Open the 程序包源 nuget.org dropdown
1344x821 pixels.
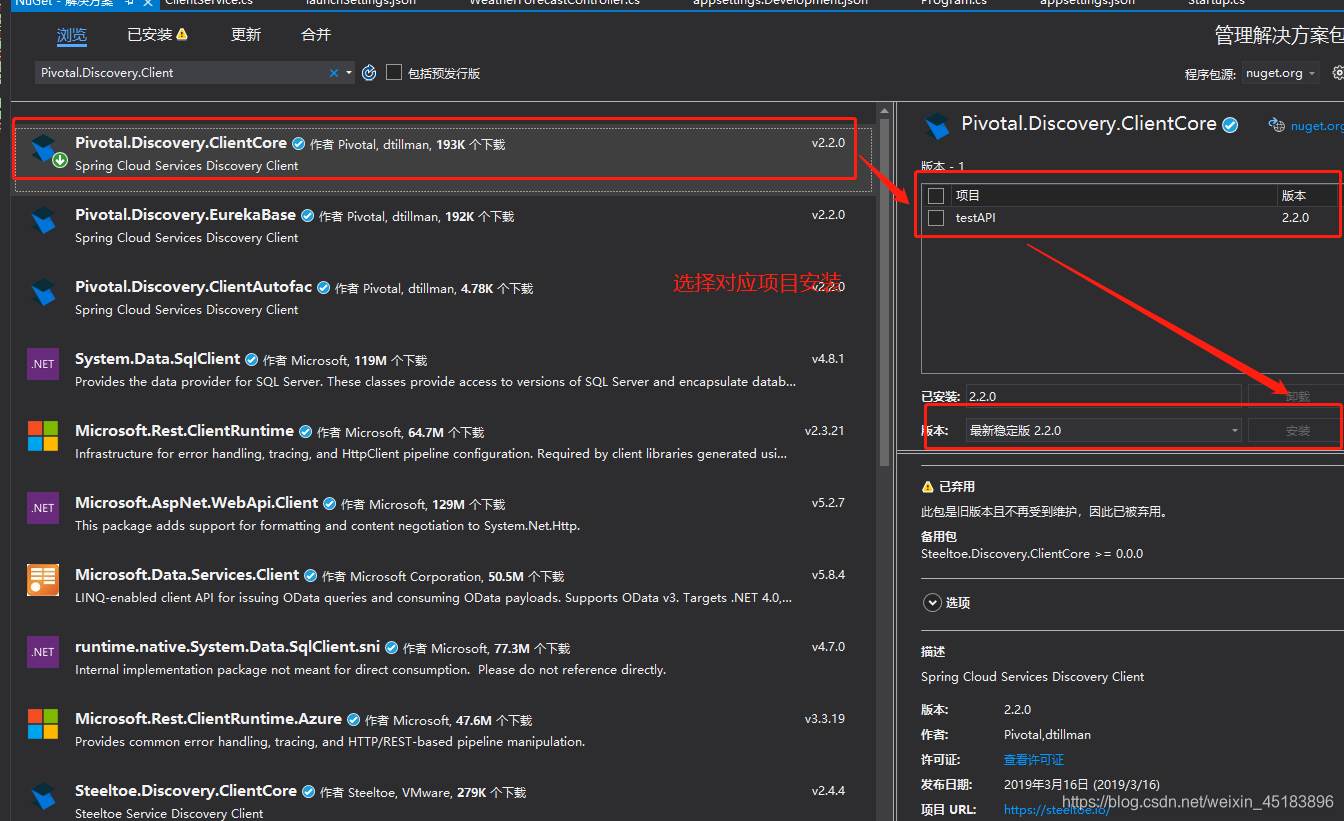(x=1281, y=73)
